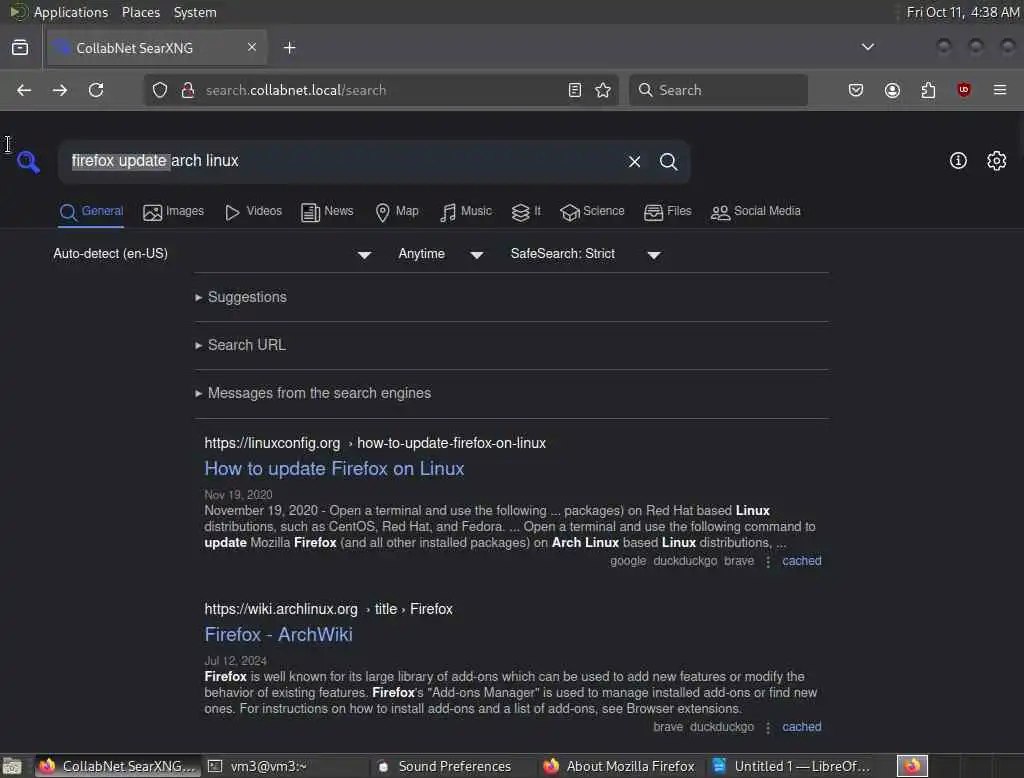Toggle reader view icon in address bar
Screen dimensions: 1024x778
point(575,90)
